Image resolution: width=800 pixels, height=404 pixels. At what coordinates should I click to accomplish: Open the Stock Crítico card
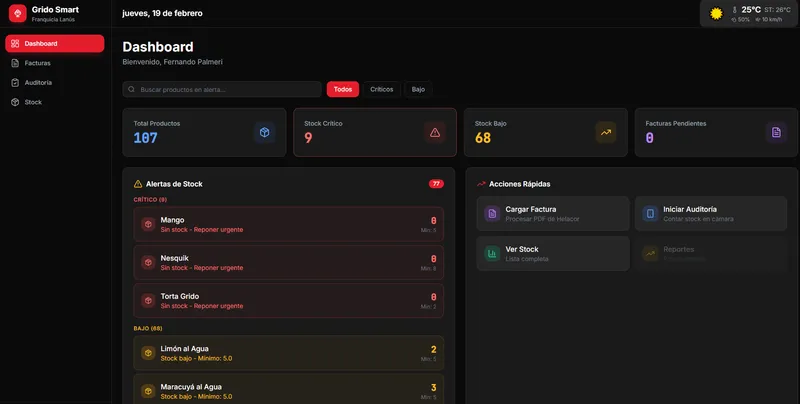coord(375,132)
